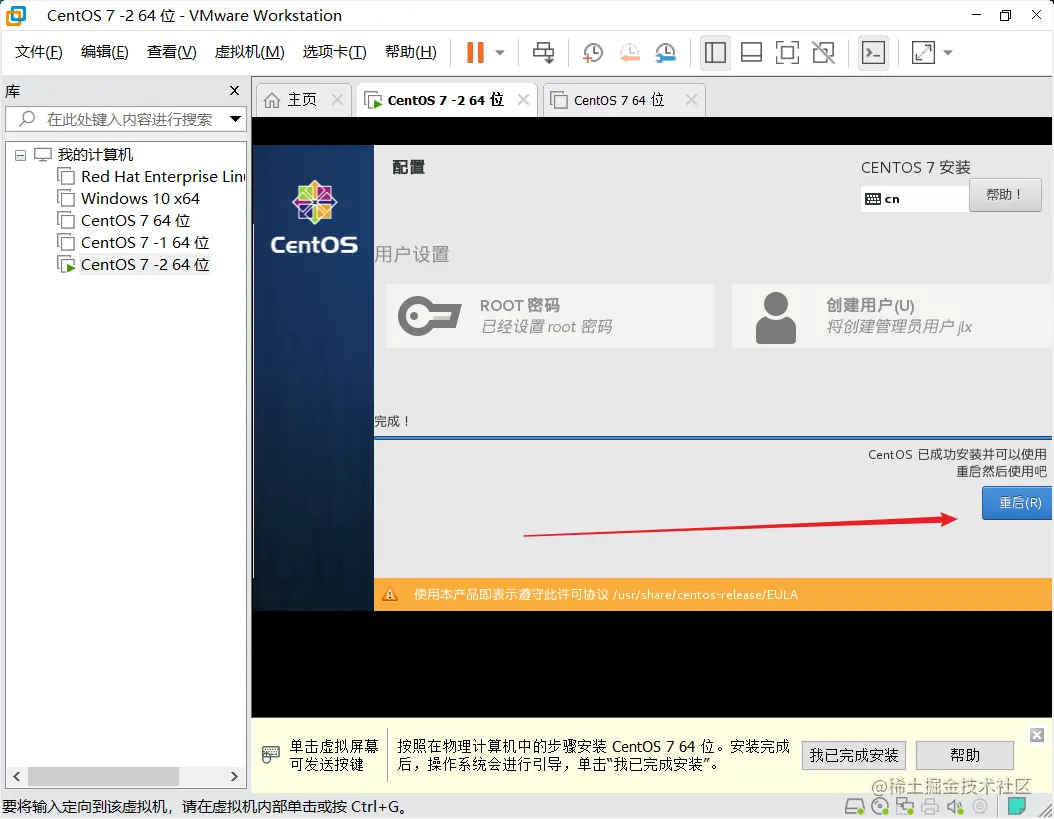Enter full screen mode
The height and width of the screenshot is (819, 1054).
point(787,52)
